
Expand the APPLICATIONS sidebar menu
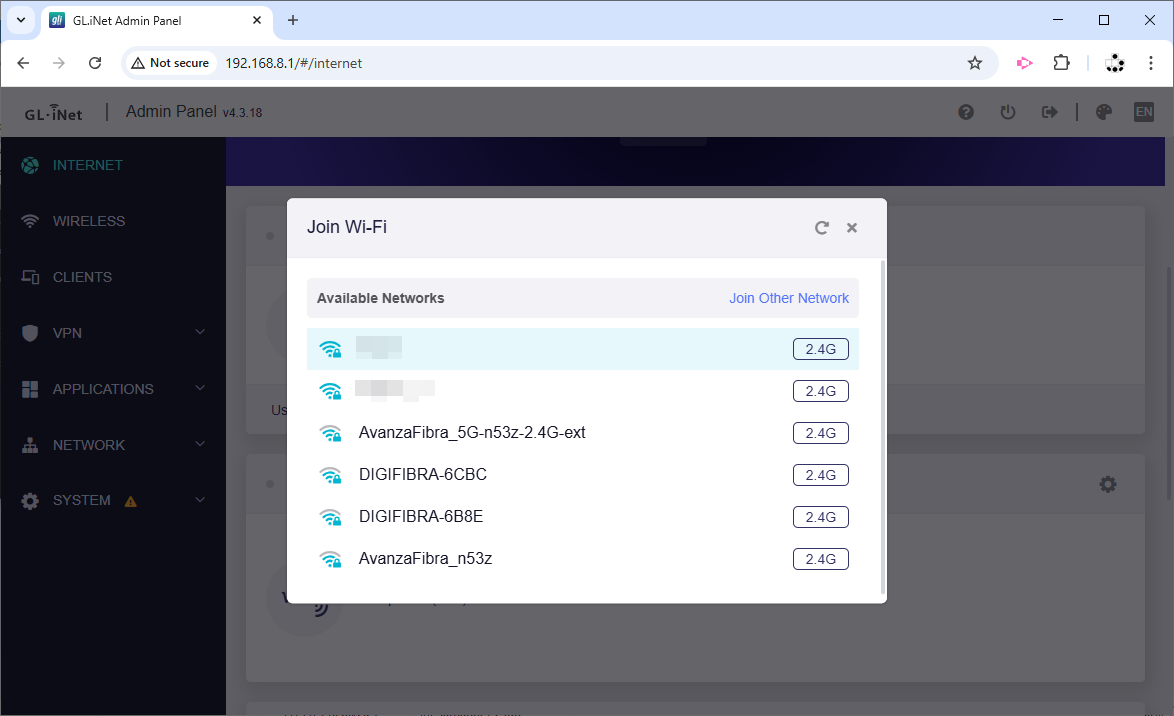click(x=113, y=389)
